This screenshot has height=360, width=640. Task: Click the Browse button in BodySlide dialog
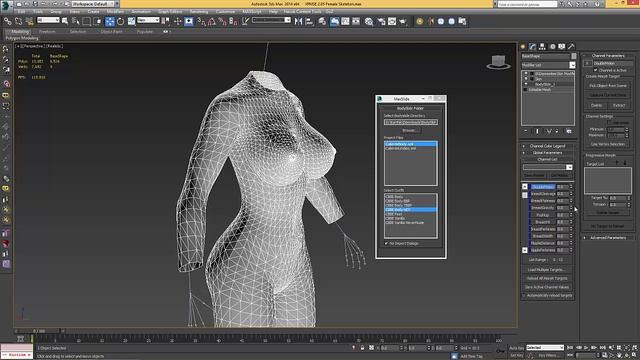(411, 131)
